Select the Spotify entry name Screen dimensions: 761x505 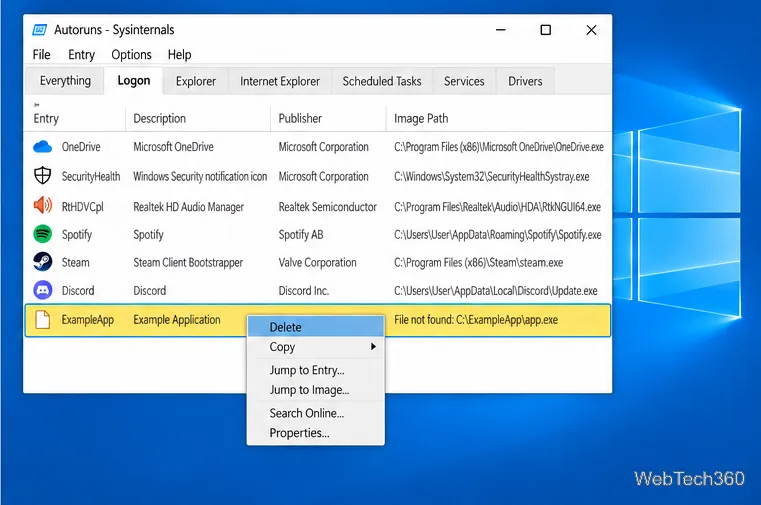tap(77, 235)
